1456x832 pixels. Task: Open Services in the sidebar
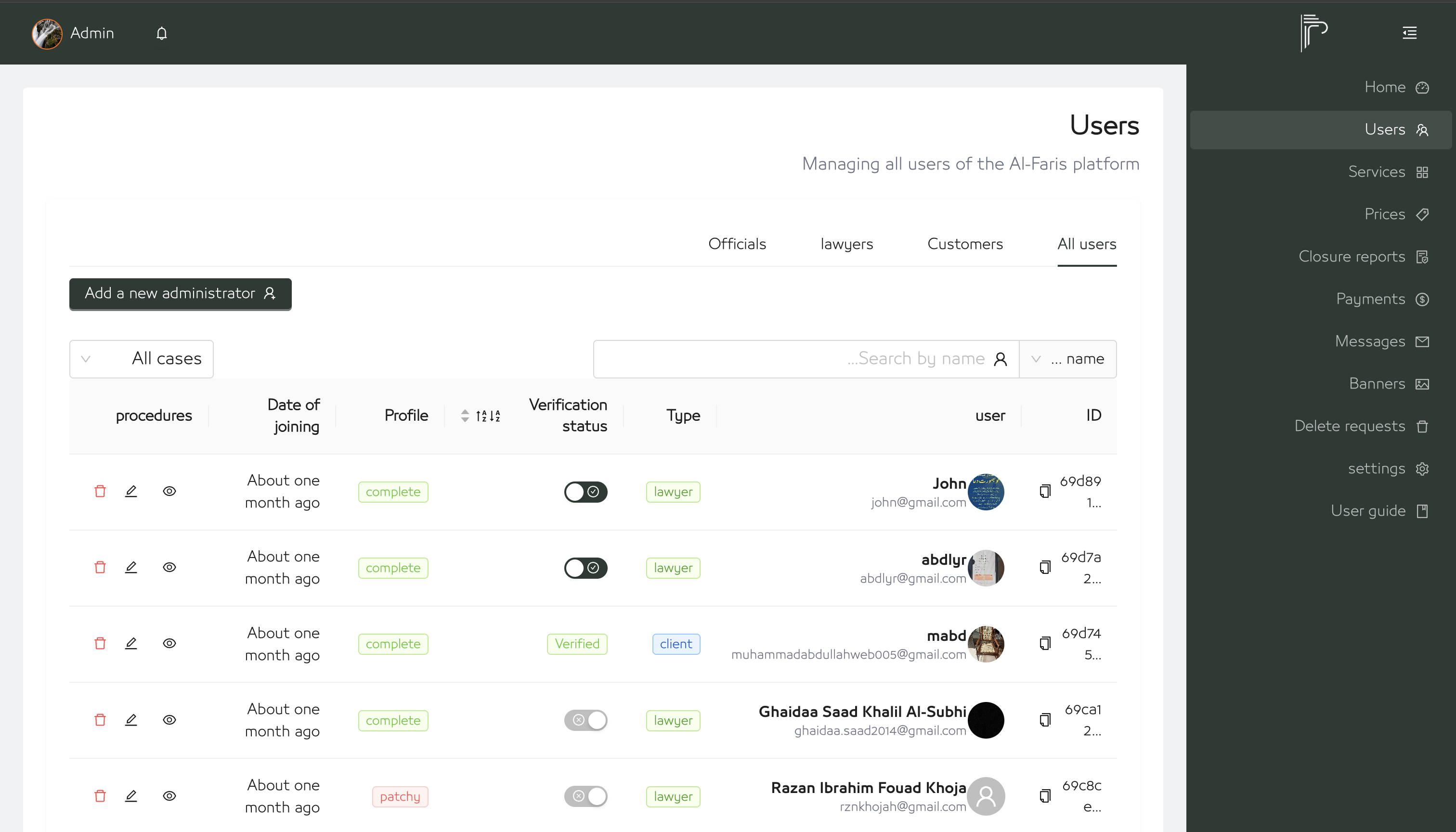1321,172
